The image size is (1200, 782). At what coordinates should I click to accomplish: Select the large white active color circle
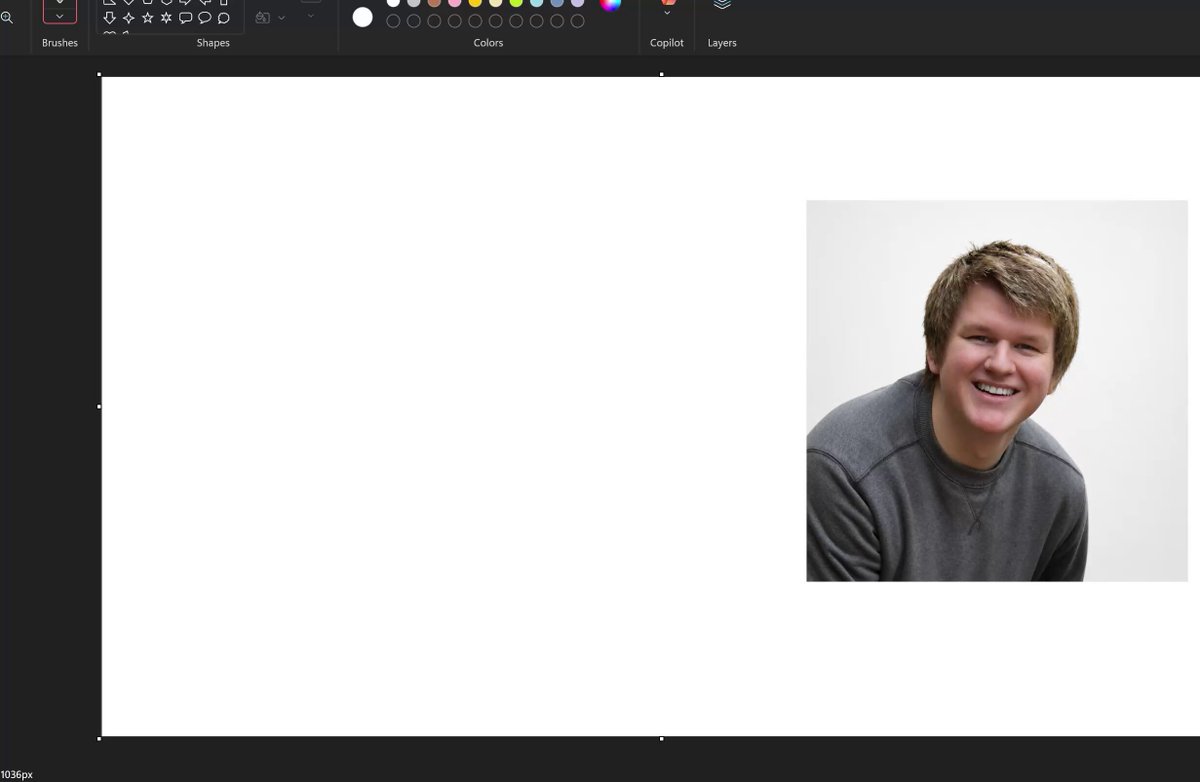click(x=363, y=17)
